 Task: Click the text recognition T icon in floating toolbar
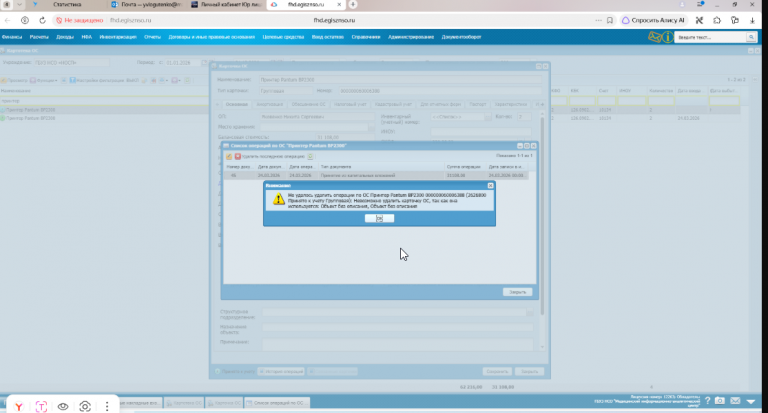click(41, 407)
